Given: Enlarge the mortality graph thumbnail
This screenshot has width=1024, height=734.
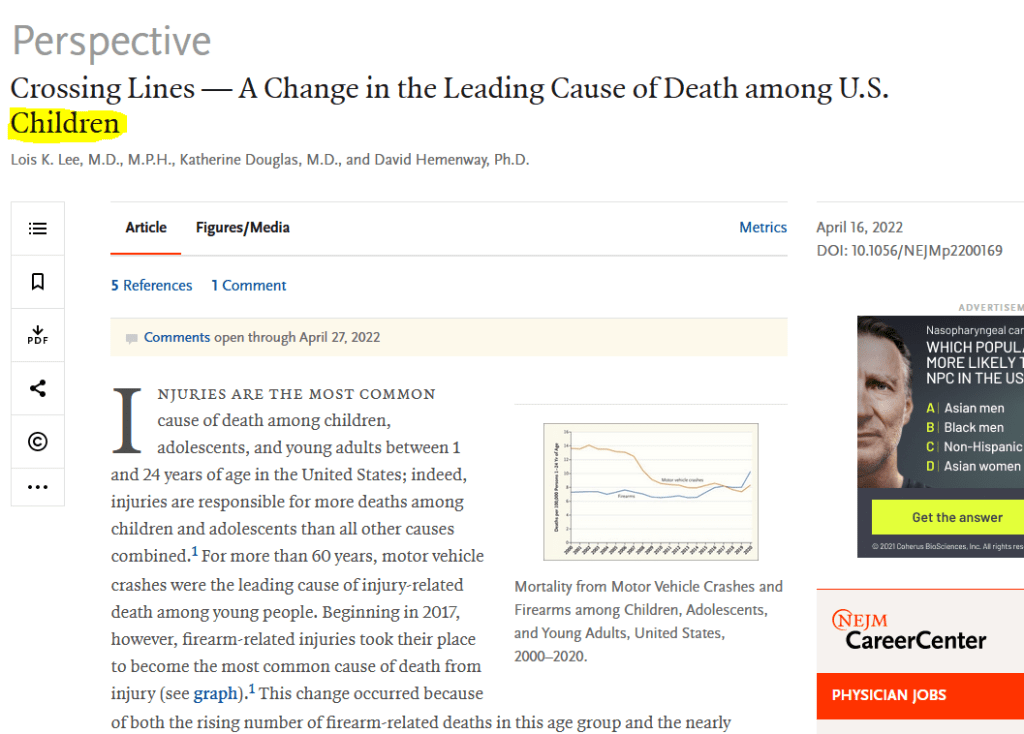Looking at the screenshot, I should point(650,491).
